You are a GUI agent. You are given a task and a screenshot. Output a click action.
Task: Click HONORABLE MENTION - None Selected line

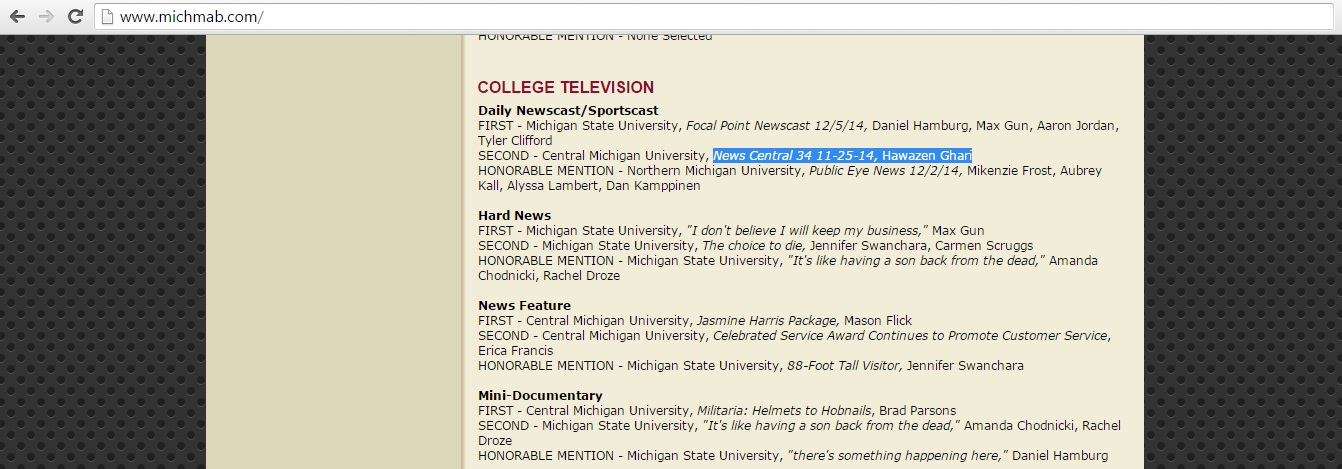click(x=595, y=37)
